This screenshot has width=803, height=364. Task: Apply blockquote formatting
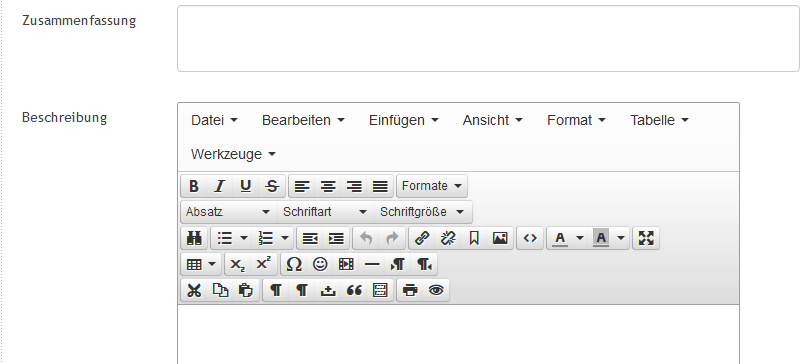(x=354, y=290)
